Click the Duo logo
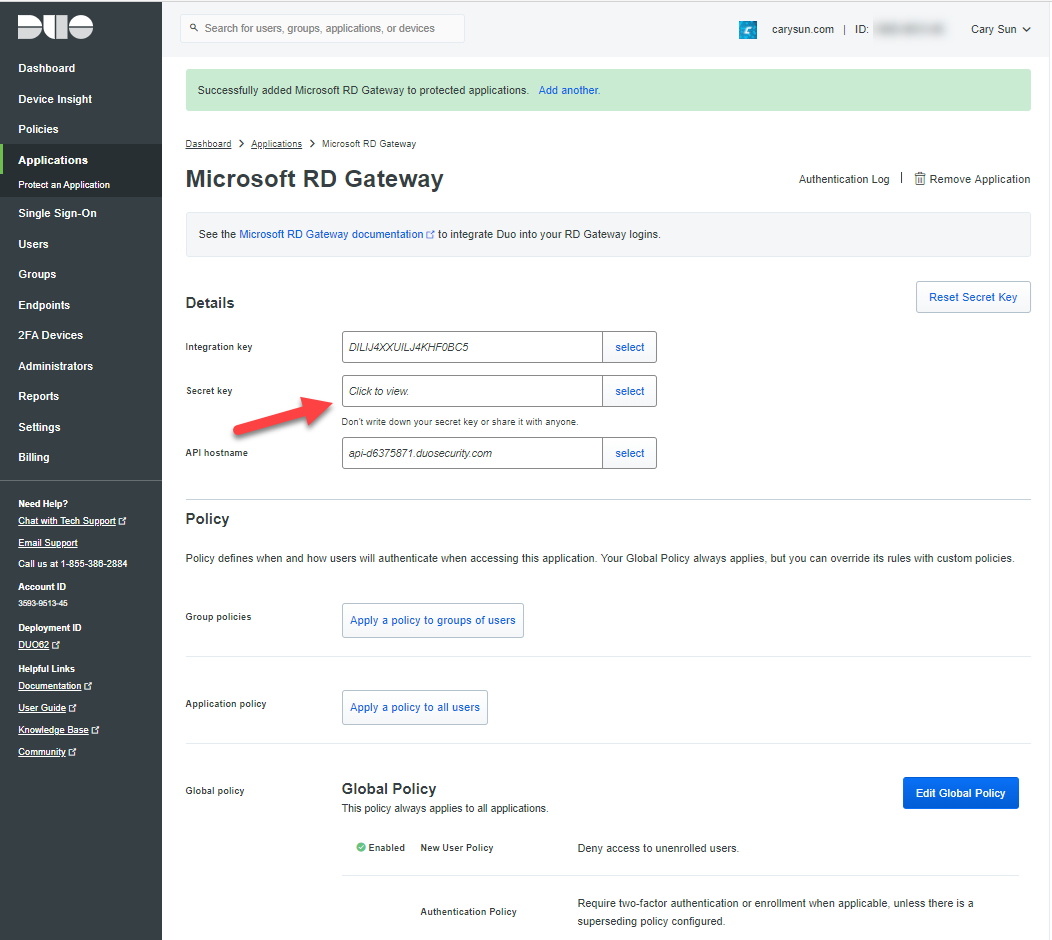The image size is (1052, 940). point(55,27)
